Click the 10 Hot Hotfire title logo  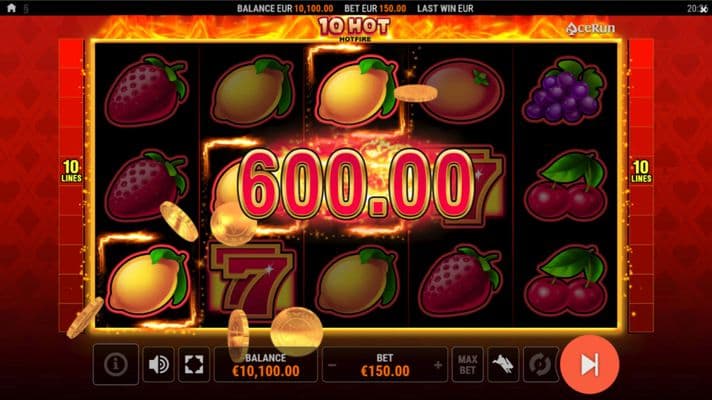[x=354, y=30]
